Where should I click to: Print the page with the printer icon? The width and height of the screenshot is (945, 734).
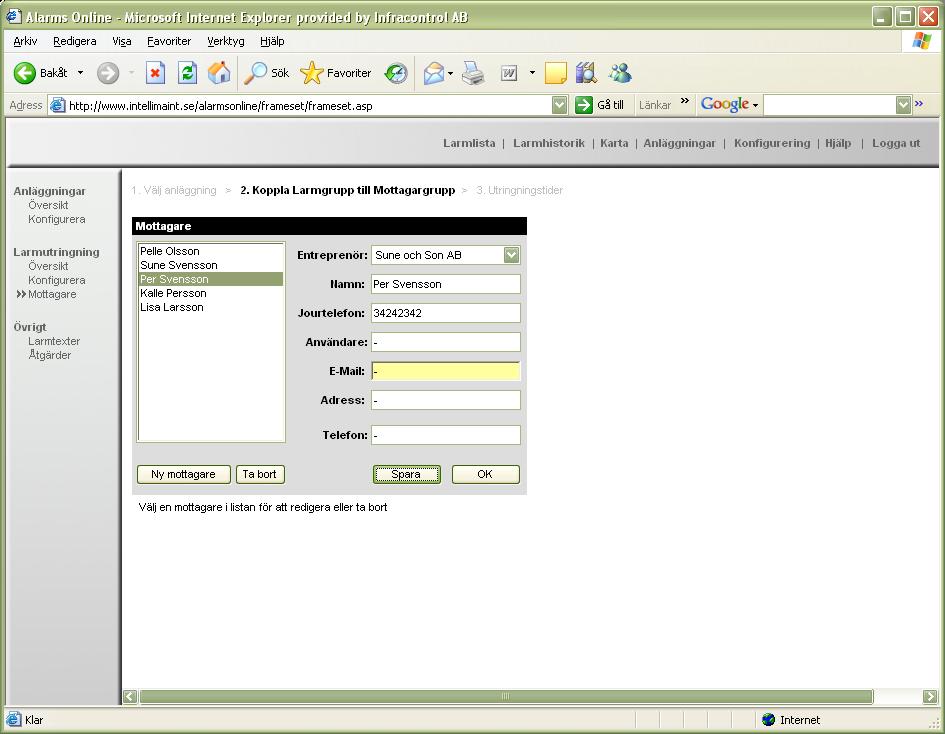473,73
